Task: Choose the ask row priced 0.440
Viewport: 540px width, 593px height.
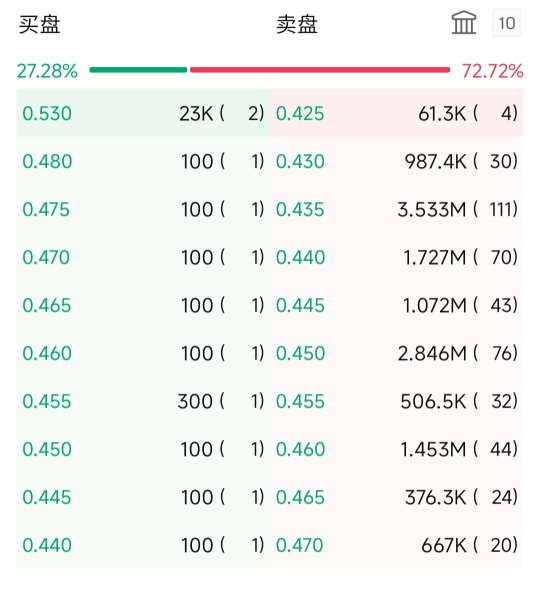Action: click(x=397, y=258)
